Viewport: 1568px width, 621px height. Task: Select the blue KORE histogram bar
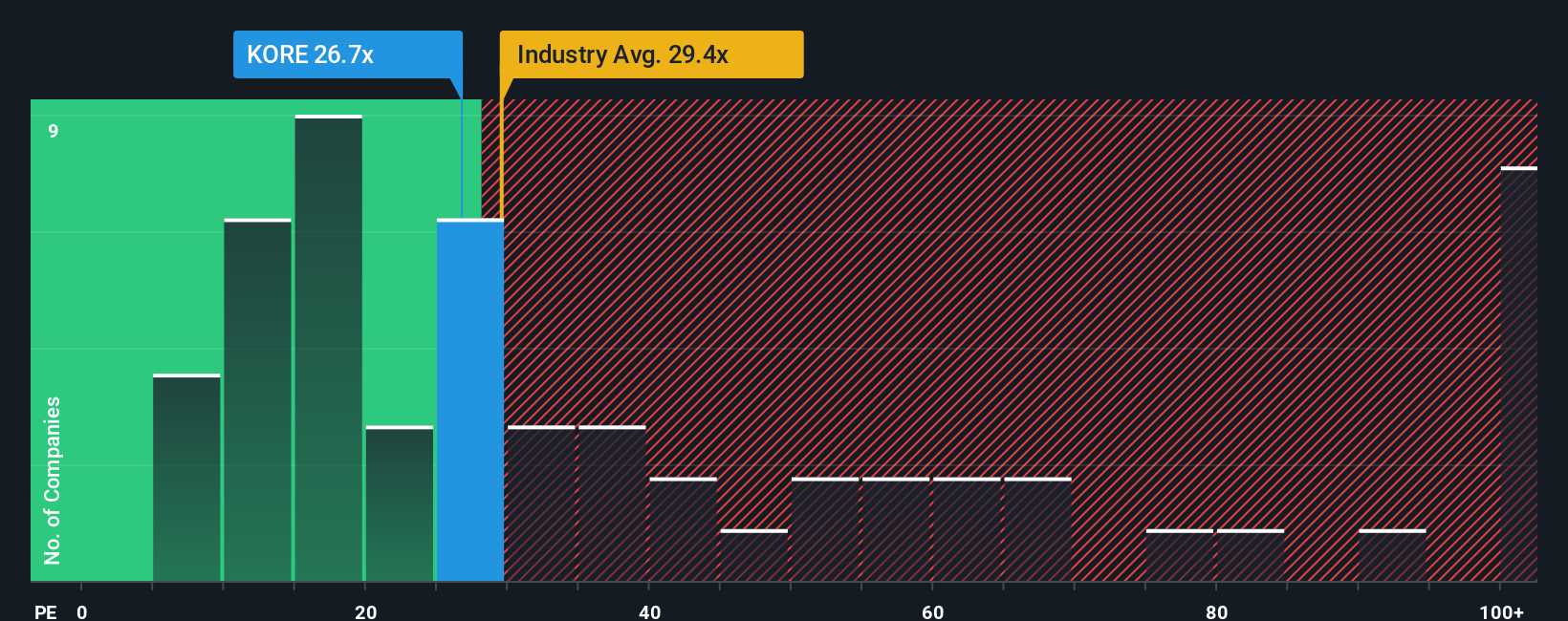click(x=470, y=400)
